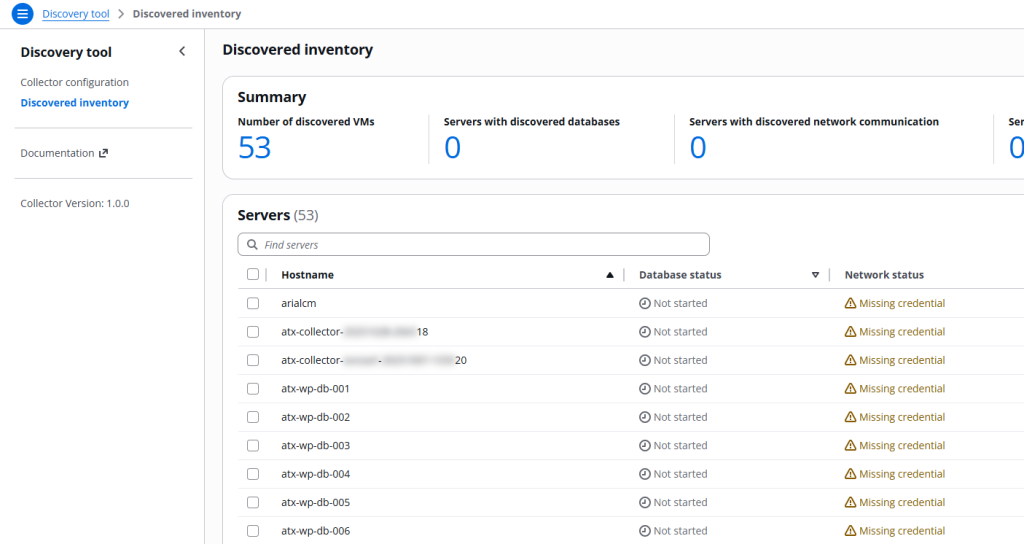
Task: Click the Discovery tool breadcrumb link
Action: 76,14
